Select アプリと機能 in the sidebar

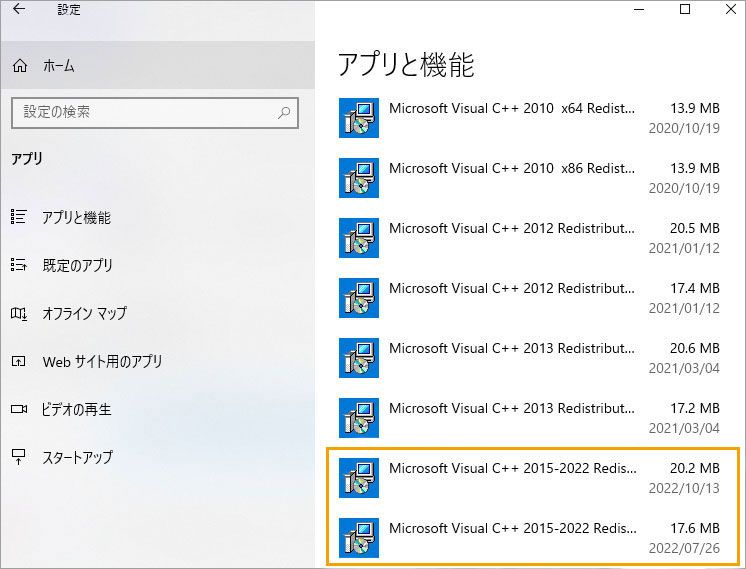point(157,217)
